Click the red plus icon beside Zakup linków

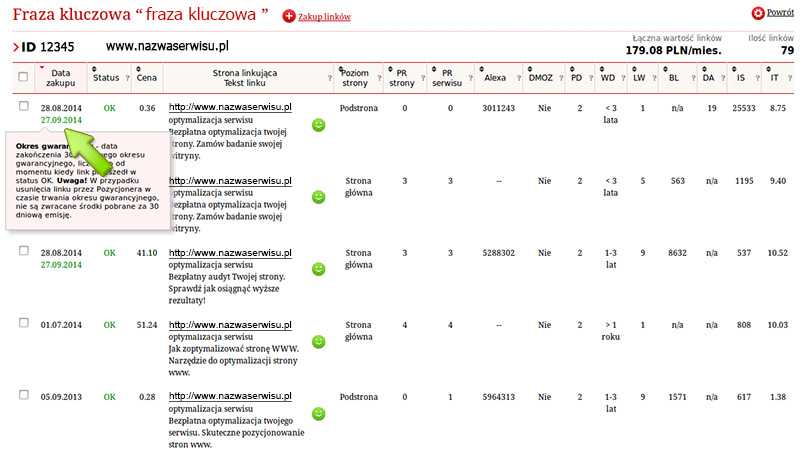(289, 17)
